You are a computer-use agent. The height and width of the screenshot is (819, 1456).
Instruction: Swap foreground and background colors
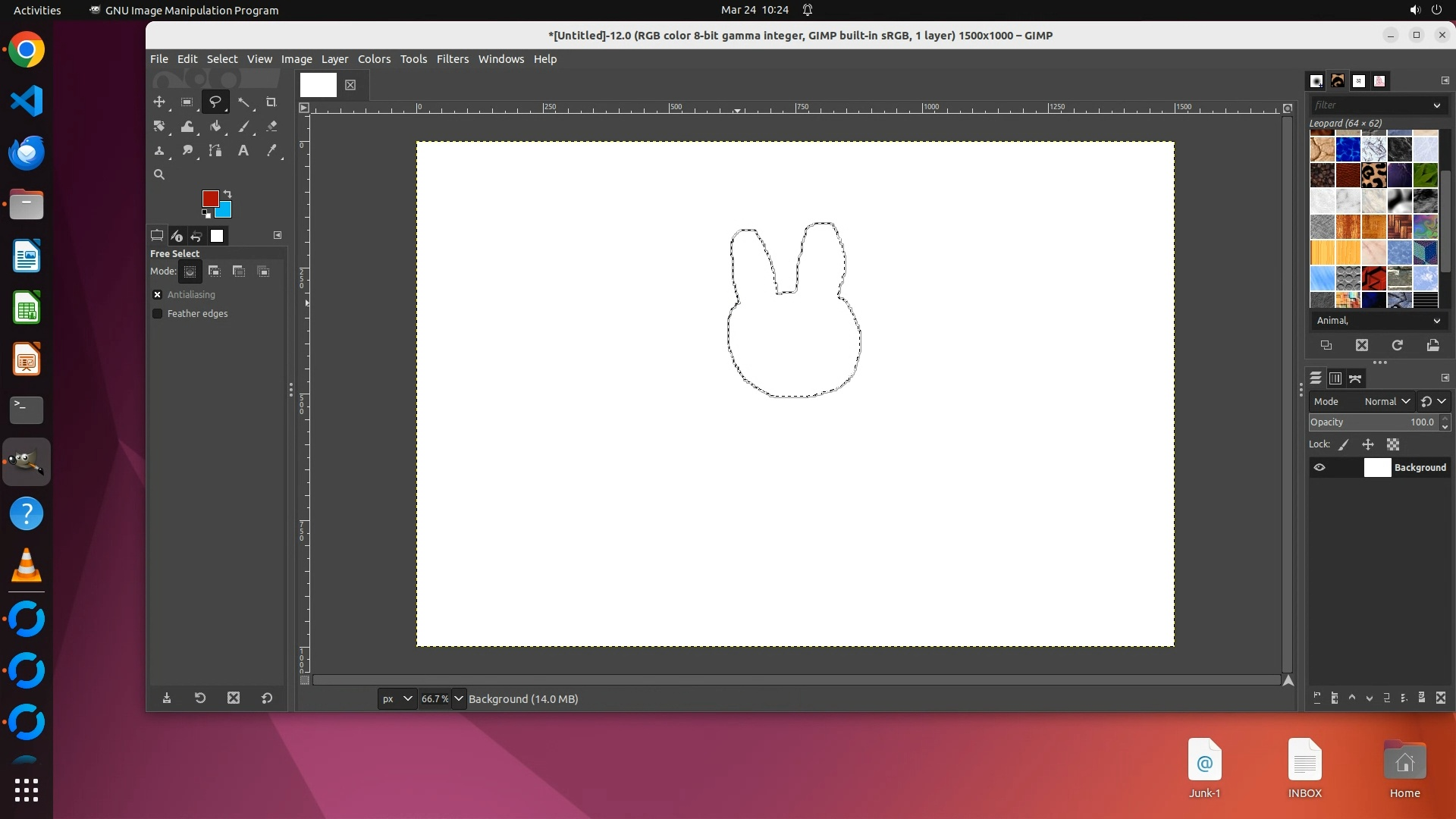coord(227,194)
